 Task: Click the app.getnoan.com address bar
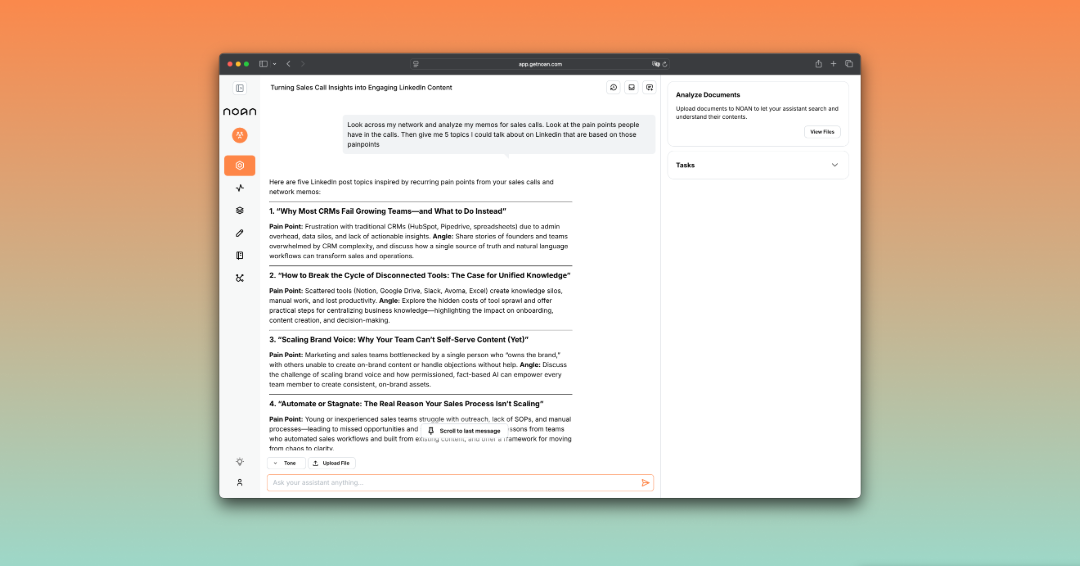(x=540, y=64)
